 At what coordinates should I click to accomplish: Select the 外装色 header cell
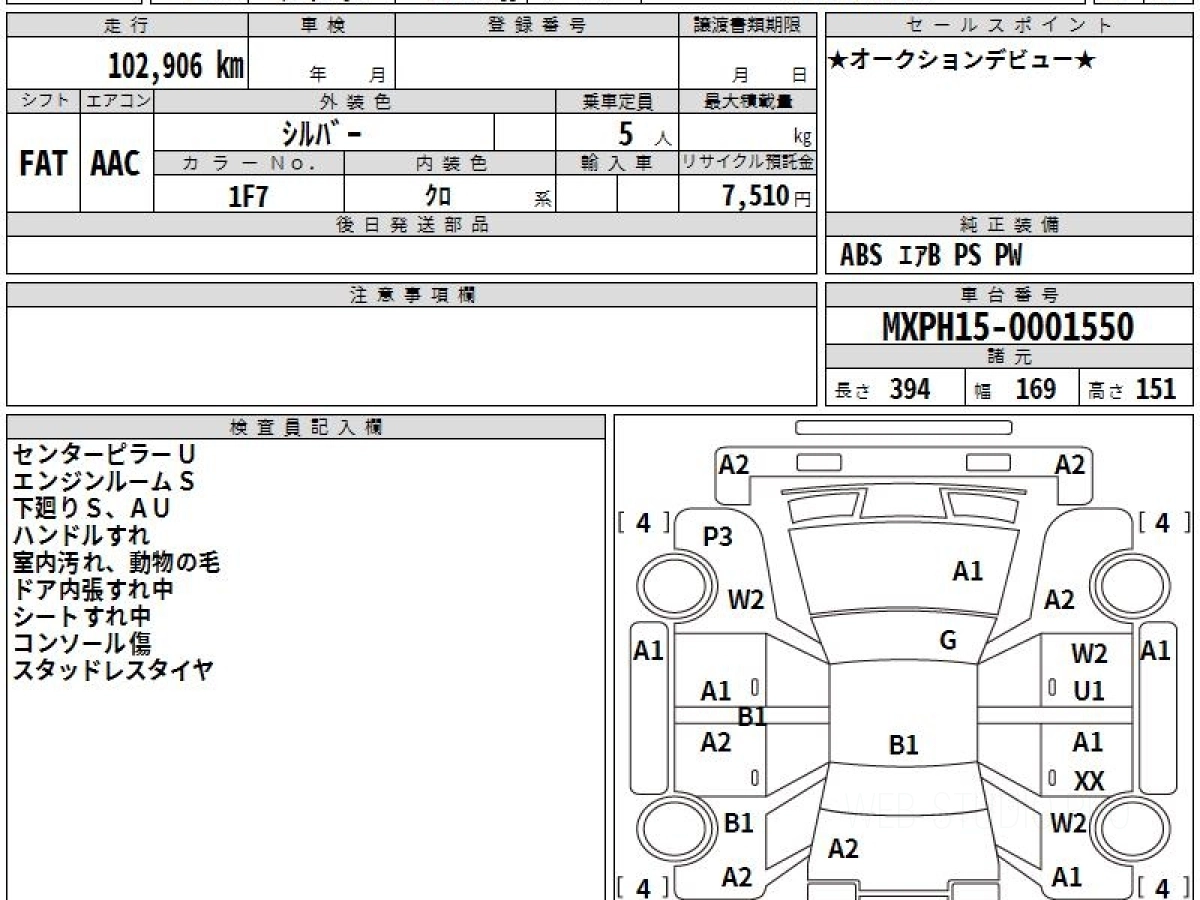tap(355, 101)
